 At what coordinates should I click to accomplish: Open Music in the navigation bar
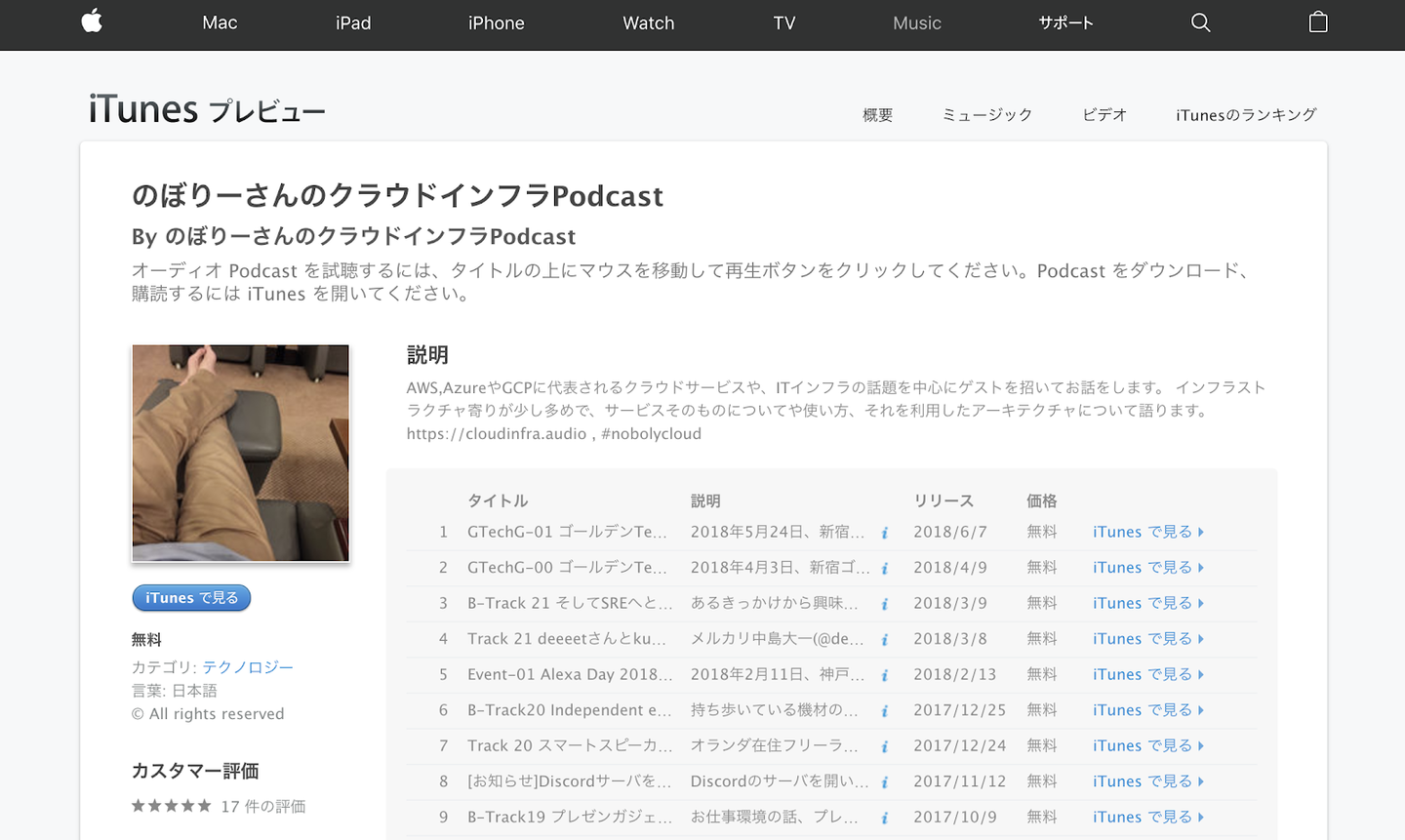917,22
